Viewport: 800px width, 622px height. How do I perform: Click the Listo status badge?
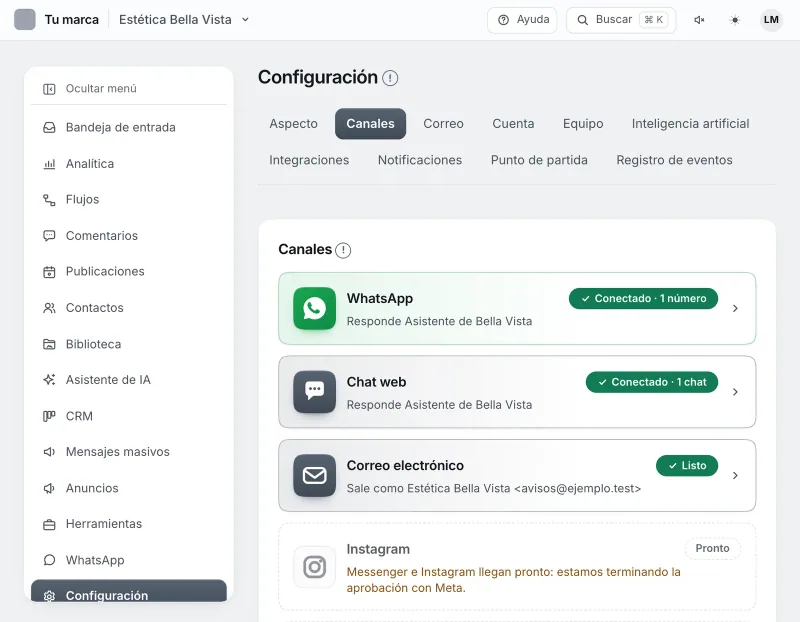pyautogui.click(x=687, y=466)
